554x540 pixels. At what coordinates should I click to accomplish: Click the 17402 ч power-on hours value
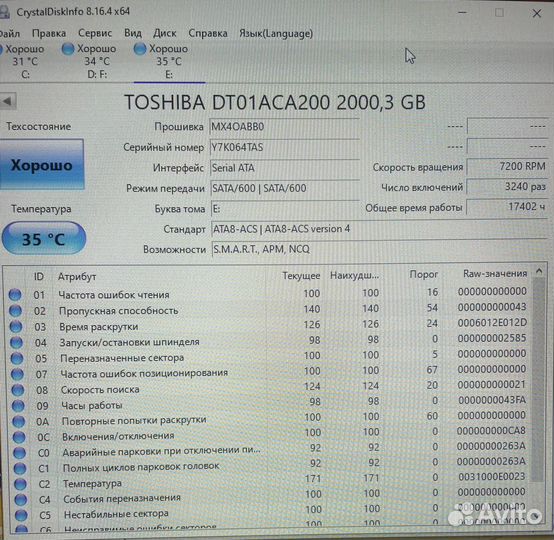coord(507,206)
